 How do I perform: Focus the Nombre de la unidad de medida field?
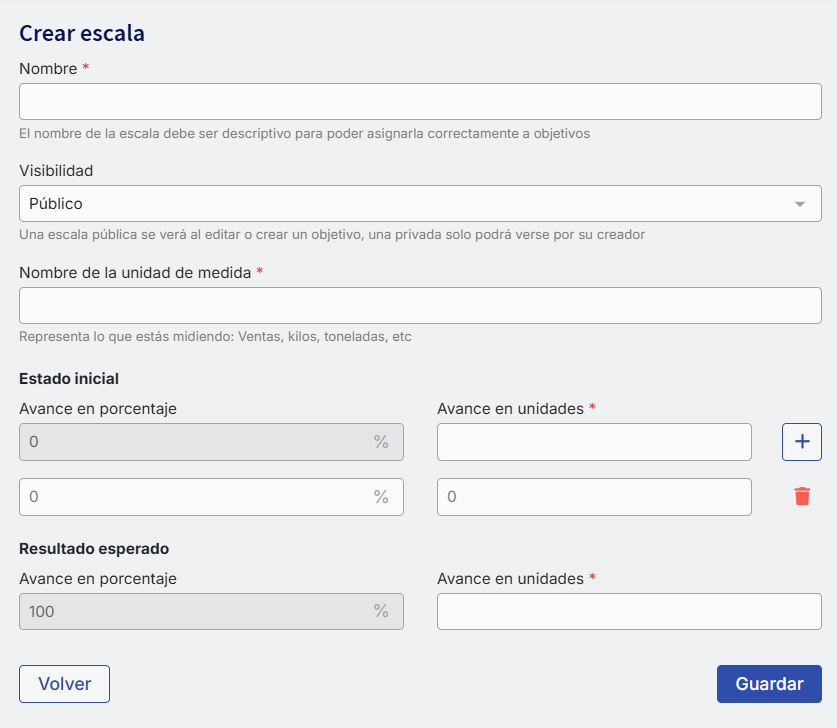click(420, 306)
